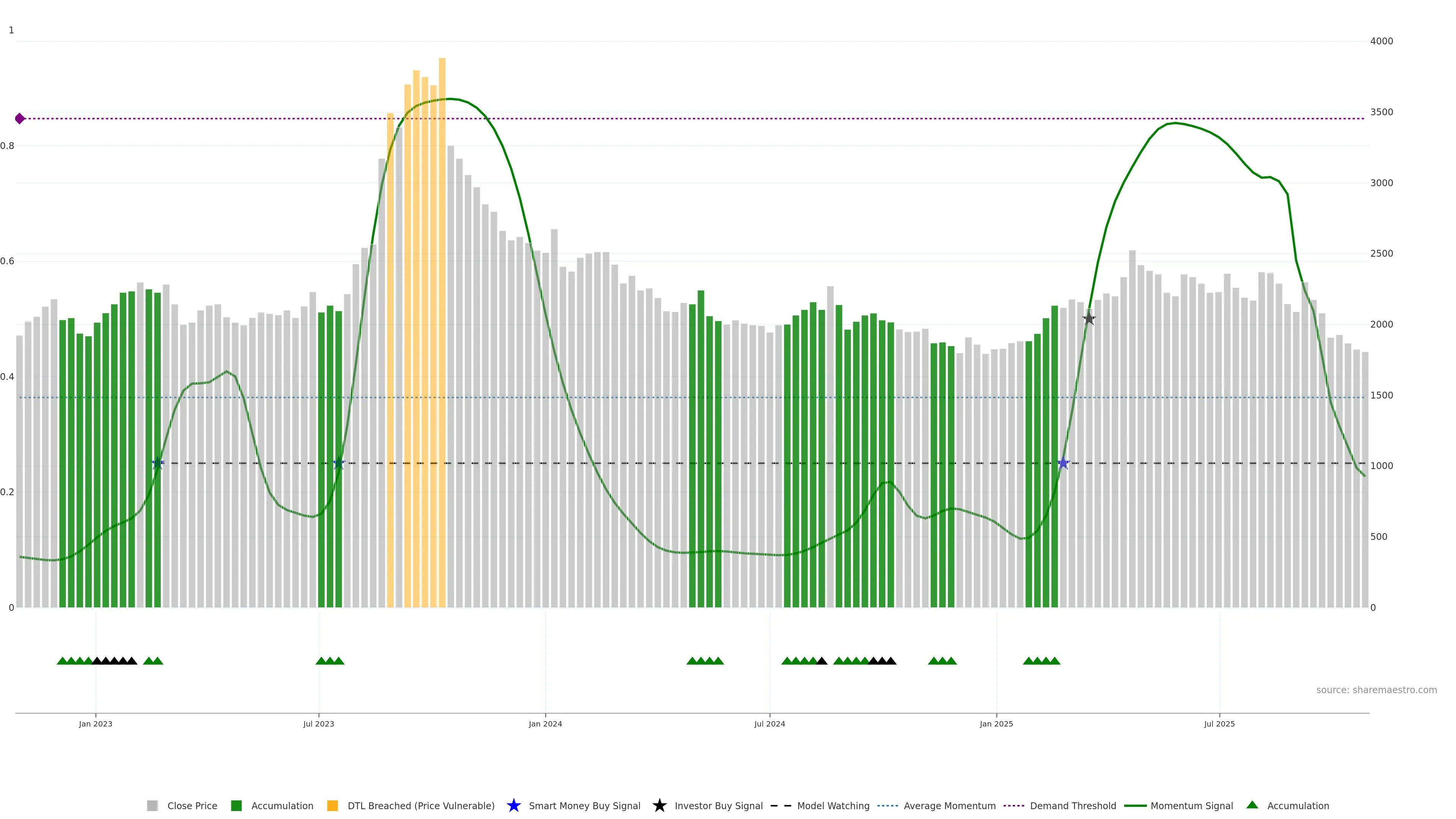This screenshot has width=1456, height=819.
Task: Click the orange DTL Breached color swatch
Action: (333, 805)
